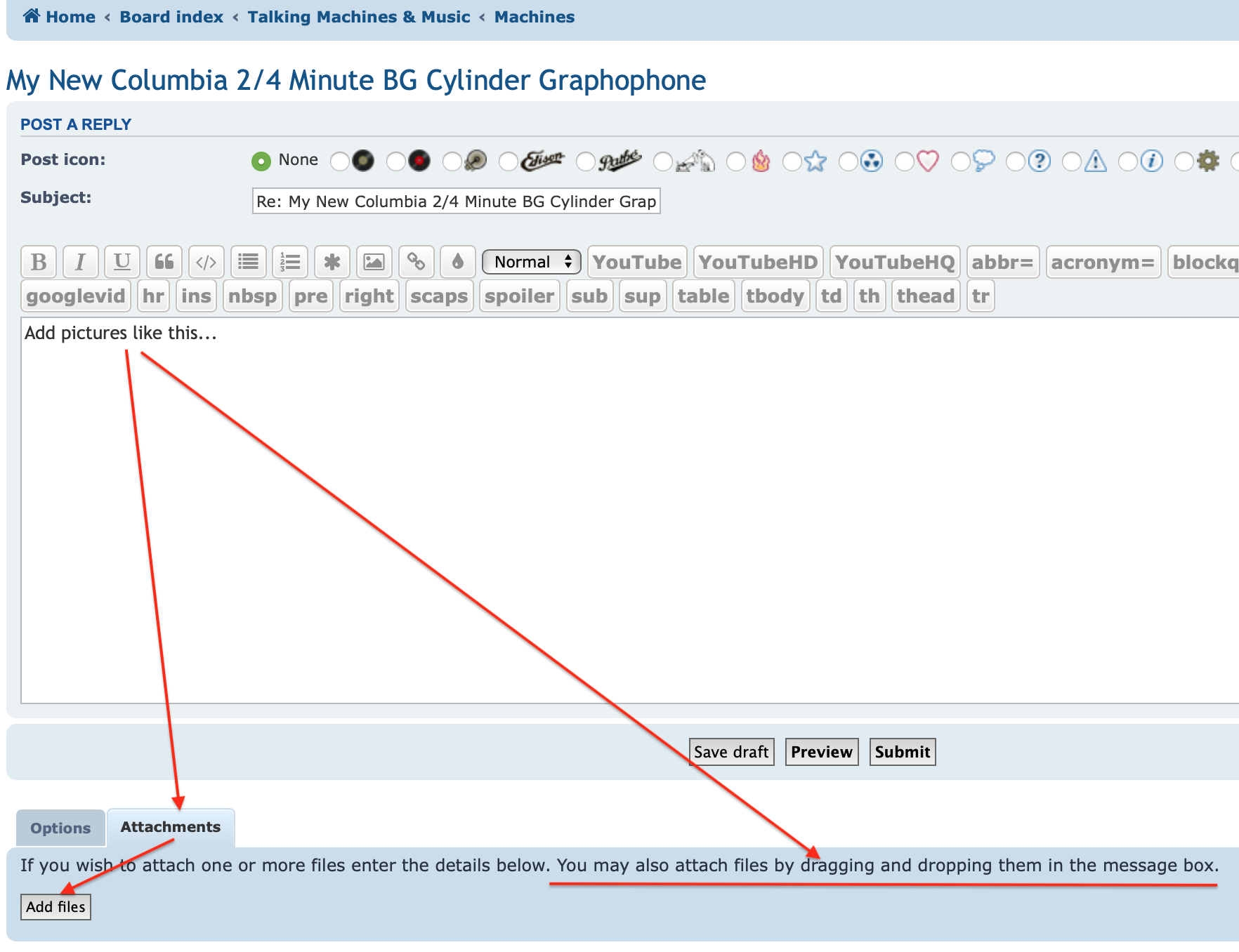The height and width of the screenshot is (952, 1239).
Task: Select the None post icon radio
Action: pos(261,161)
